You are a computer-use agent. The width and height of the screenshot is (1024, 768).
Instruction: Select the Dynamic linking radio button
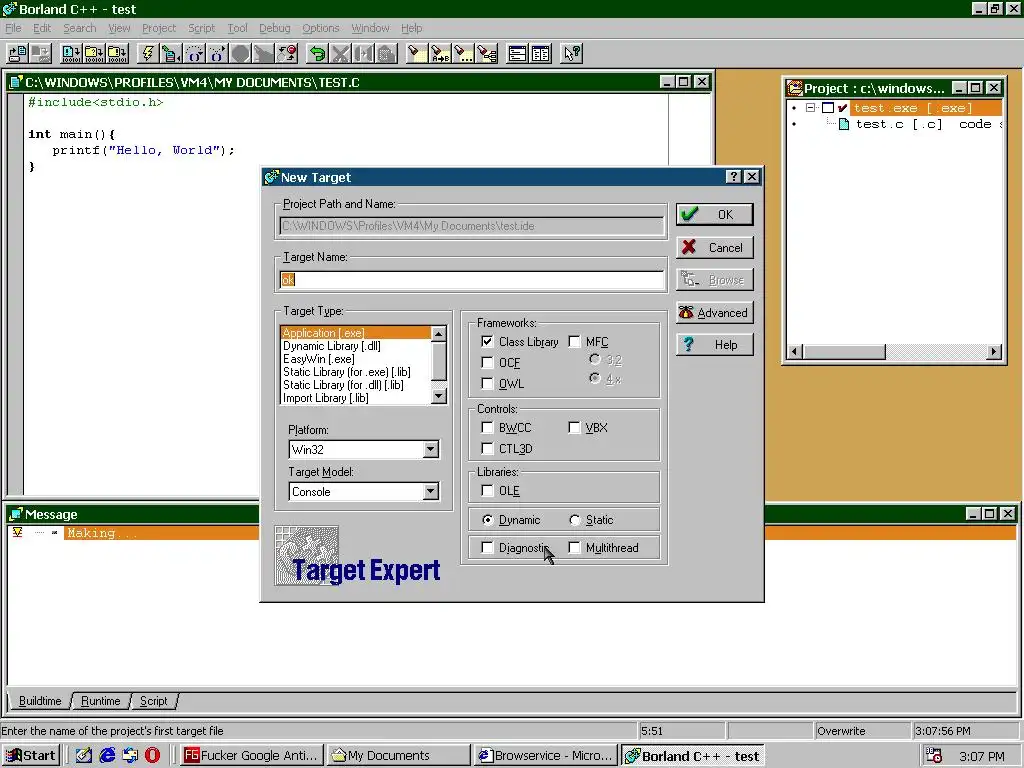click(x=487, y=520)
